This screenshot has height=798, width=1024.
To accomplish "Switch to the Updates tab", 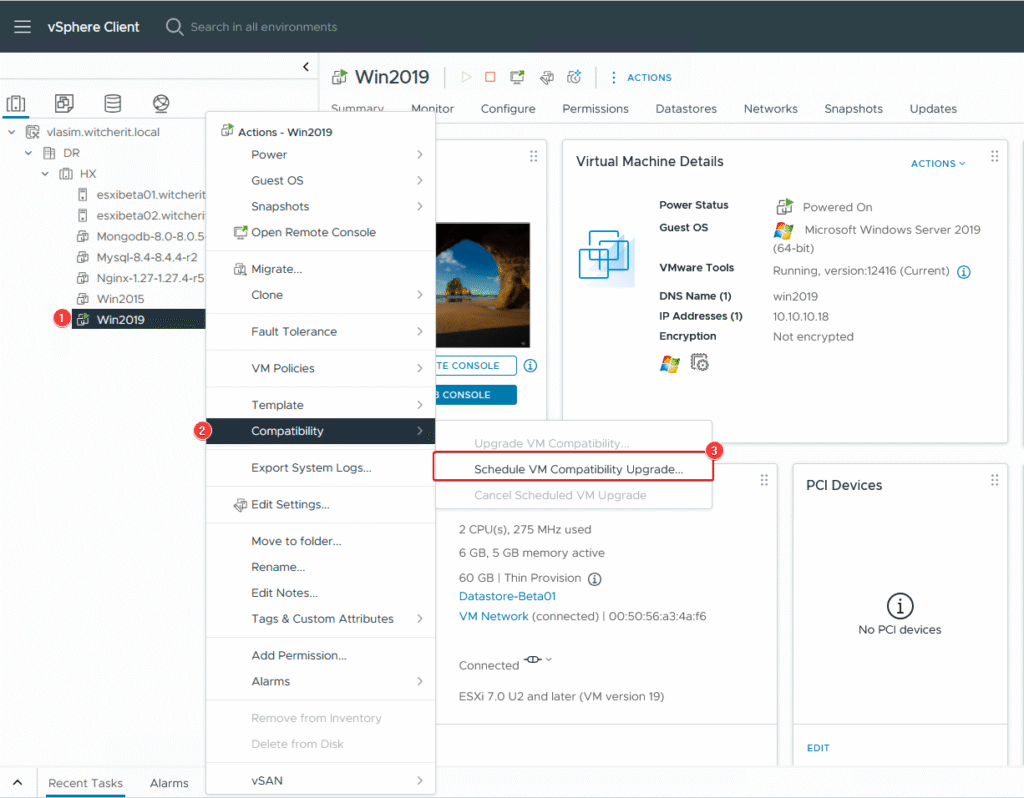I will tap(933, 108).
